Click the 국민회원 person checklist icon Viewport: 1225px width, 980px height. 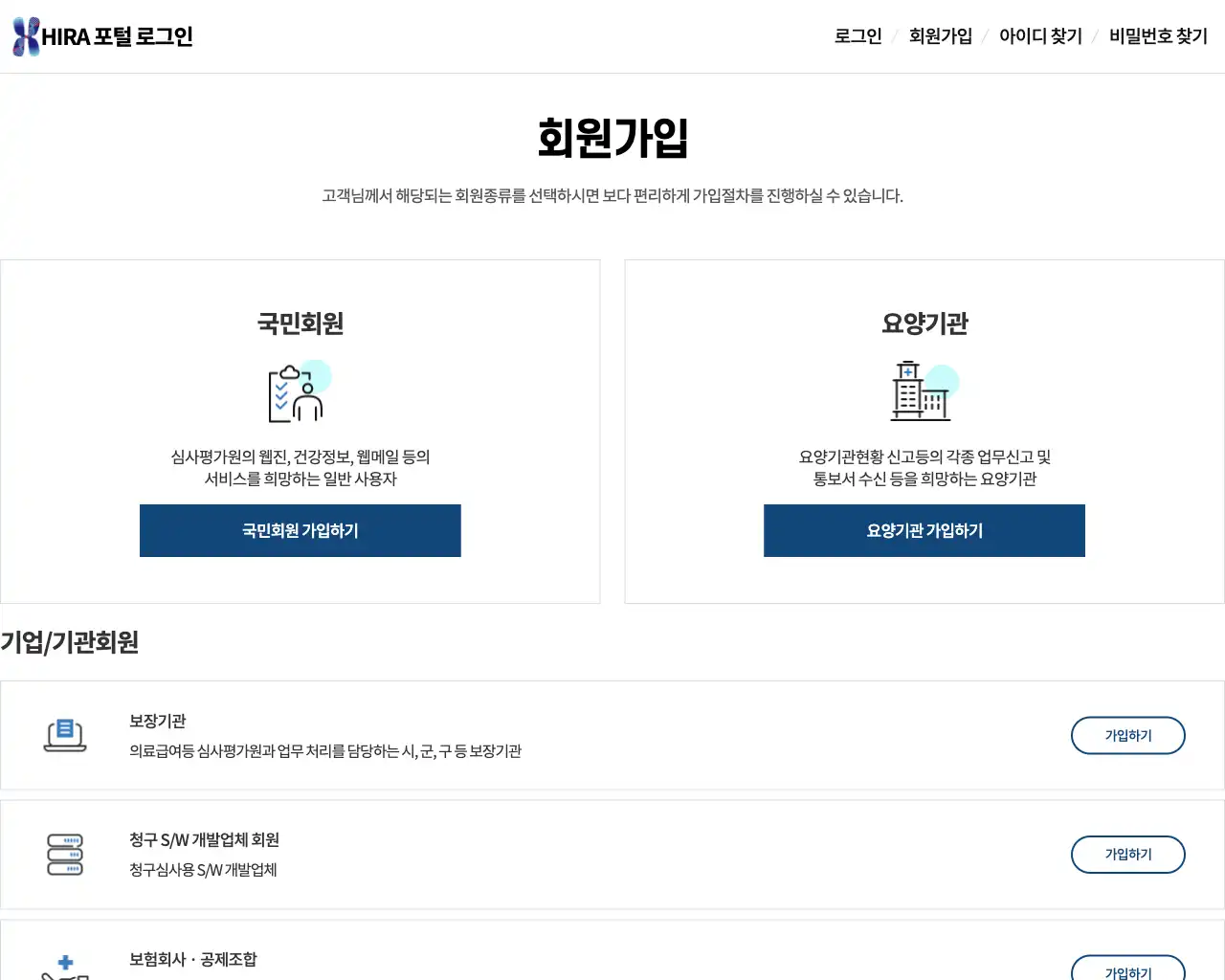[x=300, y=391]
